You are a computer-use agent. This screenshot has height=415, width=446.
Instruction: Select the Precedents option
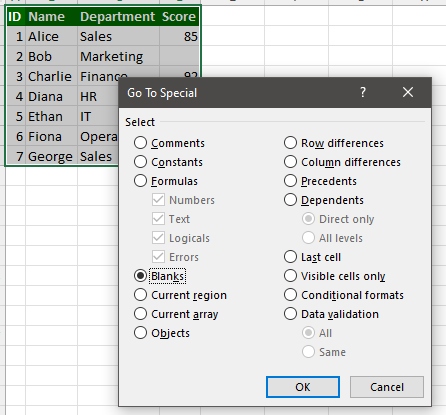pyautogui.click(x=290, y=181)
